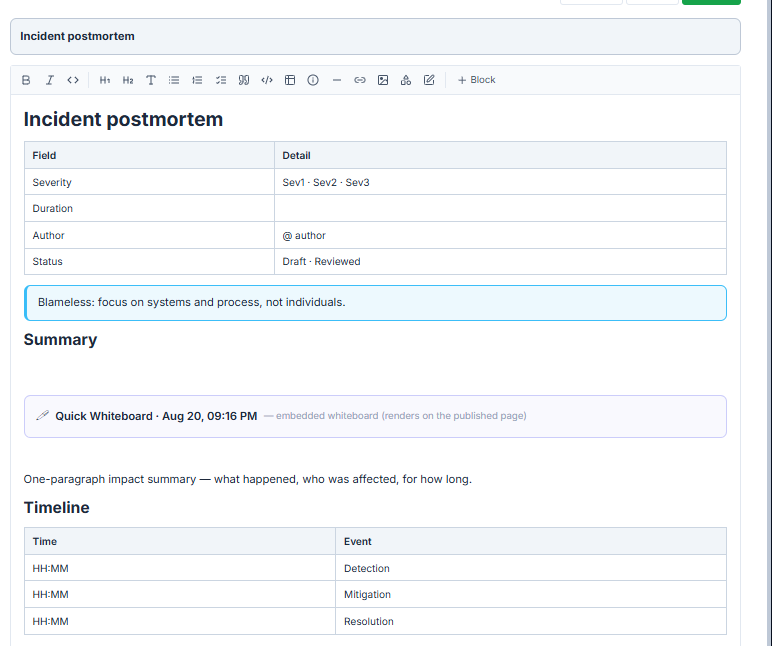This screenshot has height=646, width=772.
Task: Insert a checklist
Action: (221, 80)
